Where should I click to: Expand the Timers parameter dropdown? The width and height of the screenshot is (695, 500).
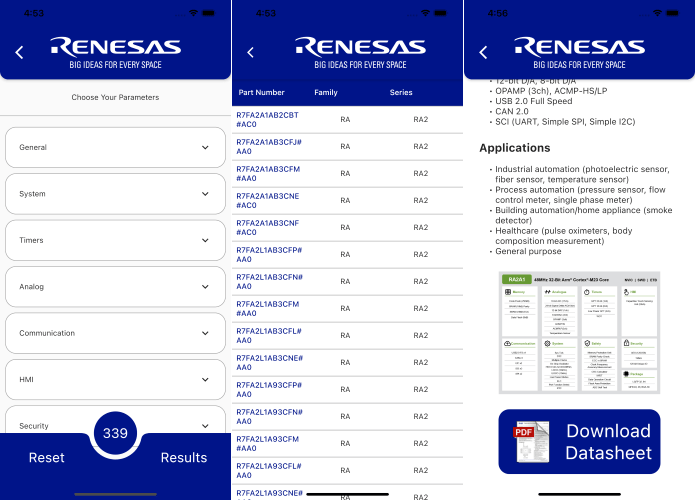[115, 240]
